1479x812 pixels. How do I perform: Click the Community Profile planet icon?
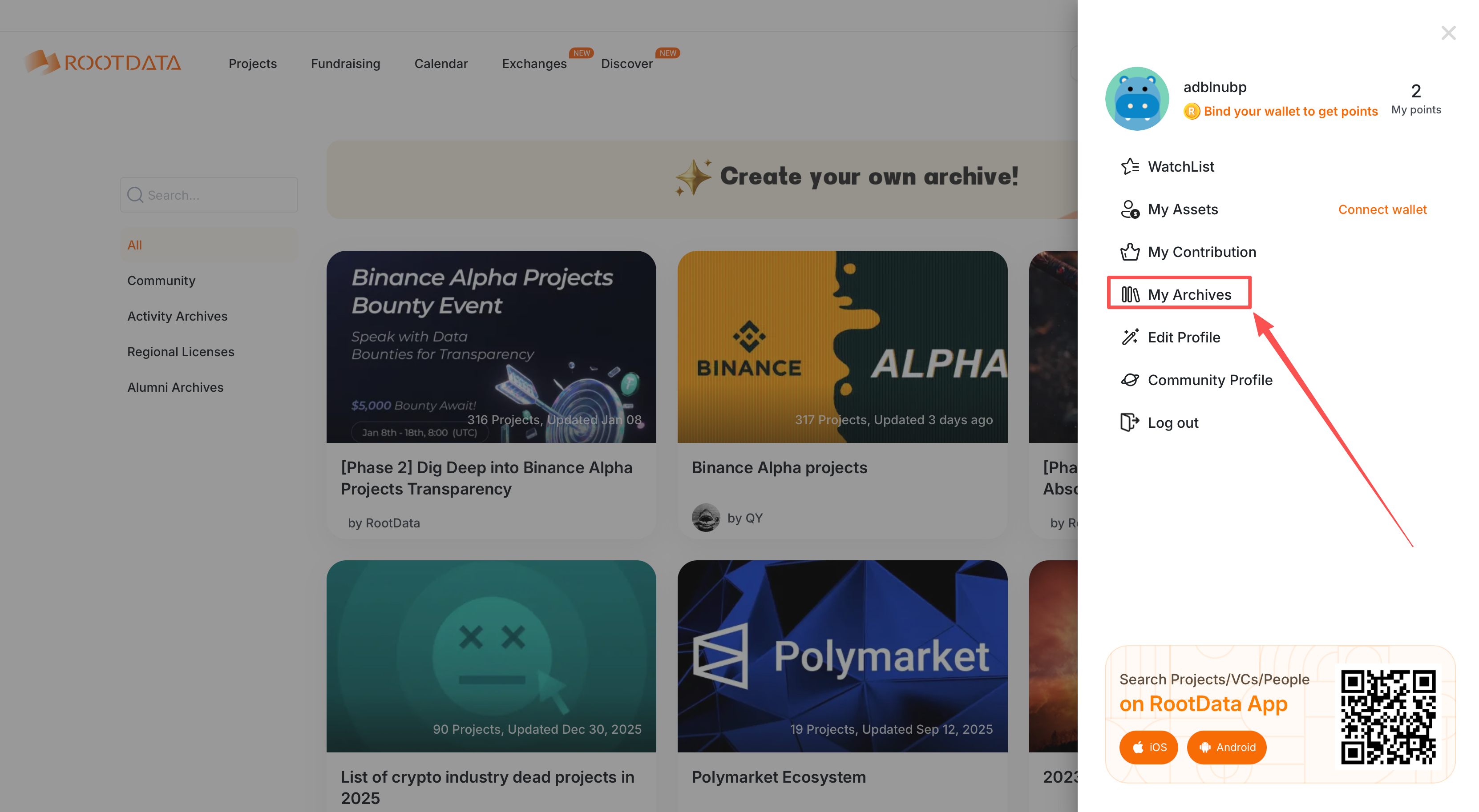pyautogui.click(x=1129, y=380)
